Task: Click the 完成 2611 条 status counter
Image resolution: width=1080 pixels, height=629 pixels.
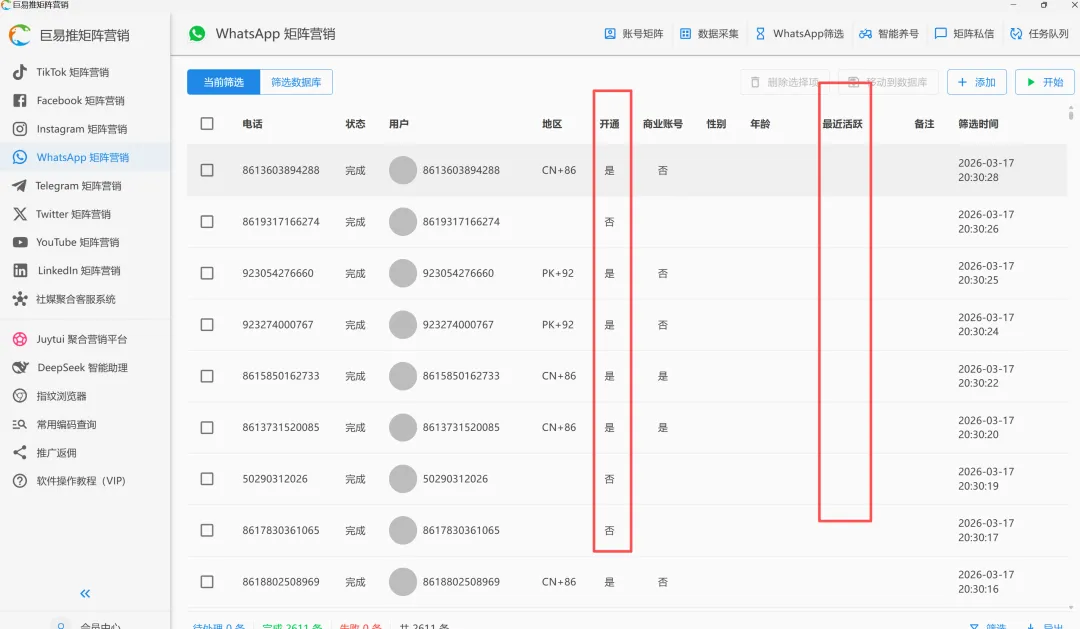Action: 291,624
